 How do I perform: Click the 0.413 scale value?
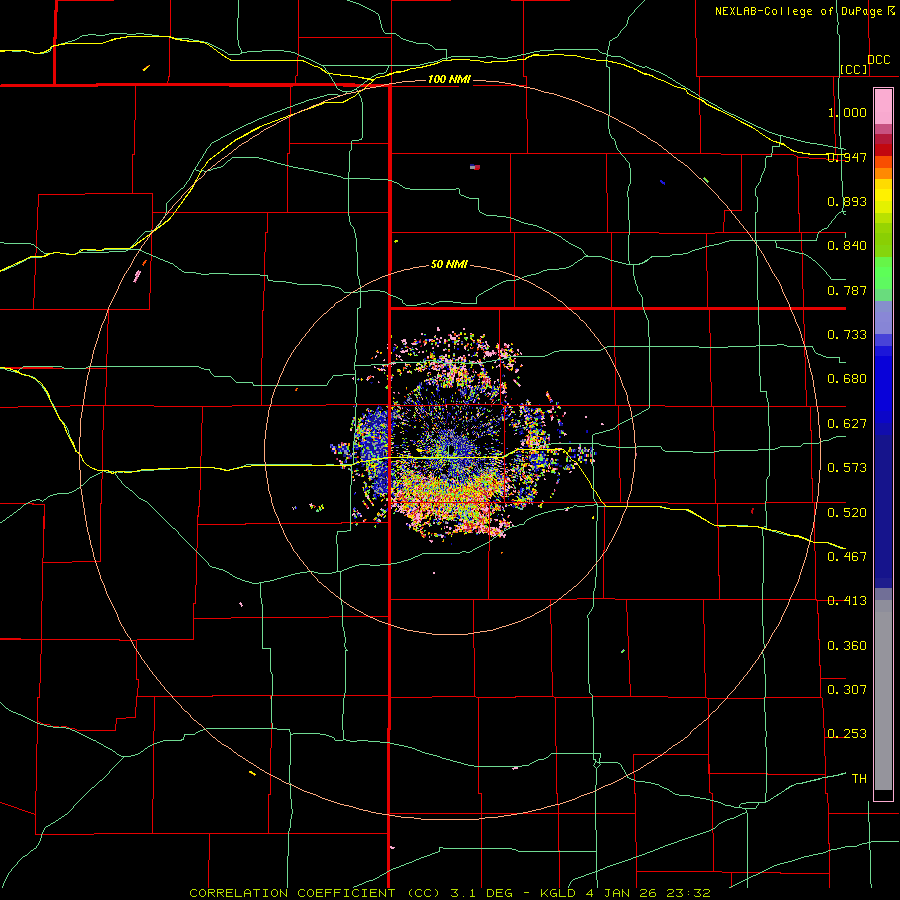847,601
